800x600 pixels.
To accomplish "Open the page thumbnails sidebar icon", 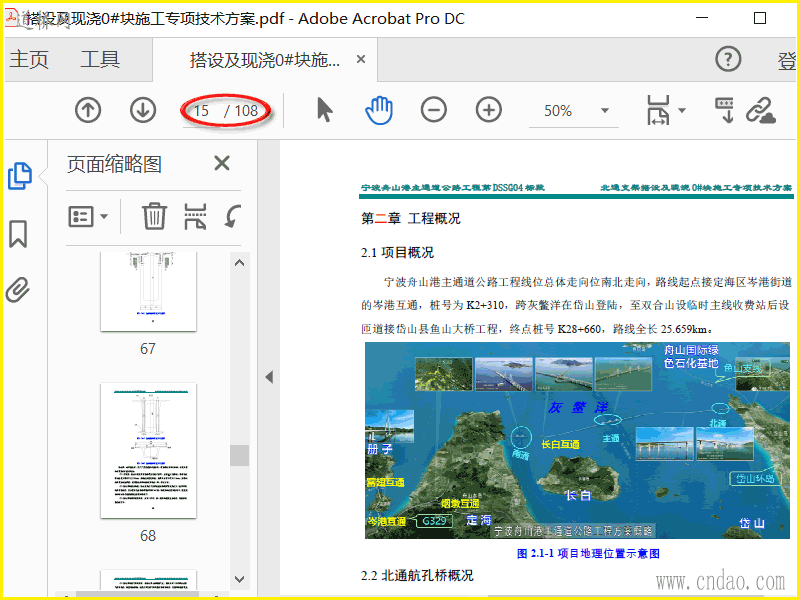I will 20,176.
